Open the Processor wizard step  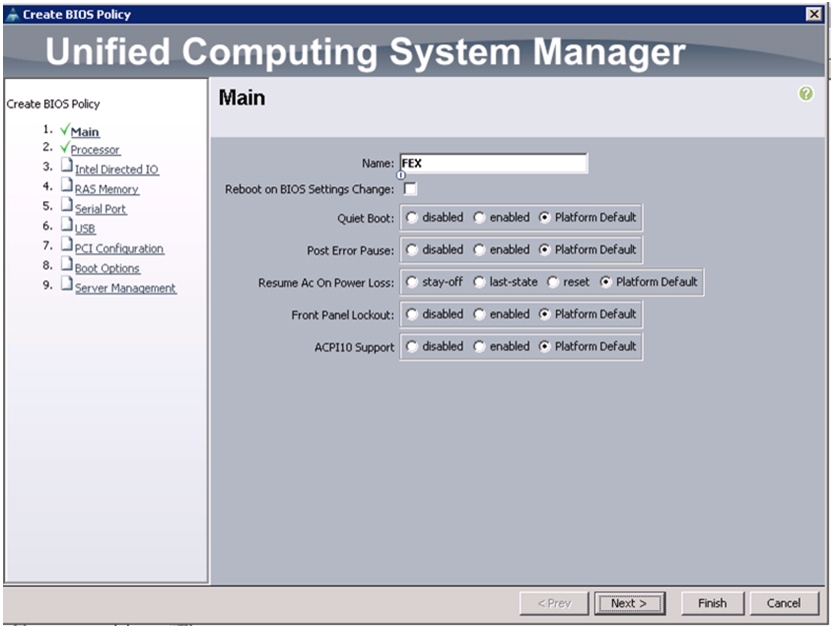tap(95, 150)
